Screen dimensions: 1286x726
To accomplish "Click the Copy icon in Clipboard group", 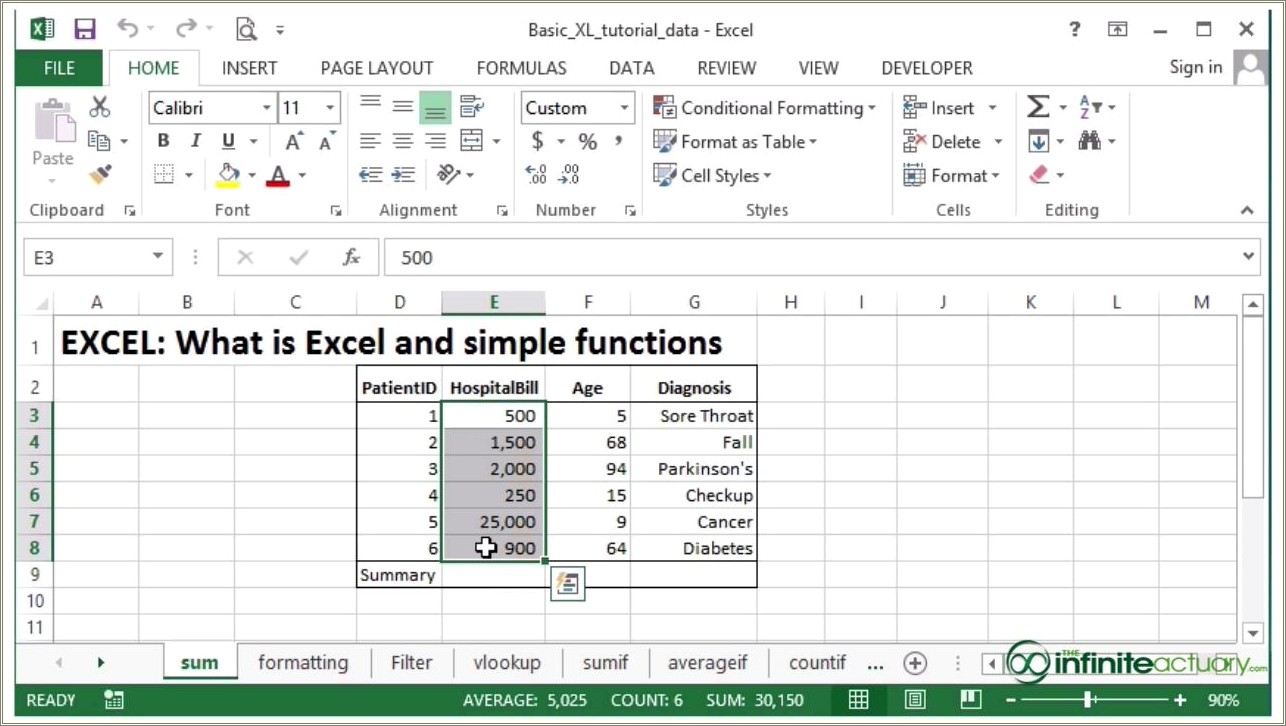I will tap(99, 141).
